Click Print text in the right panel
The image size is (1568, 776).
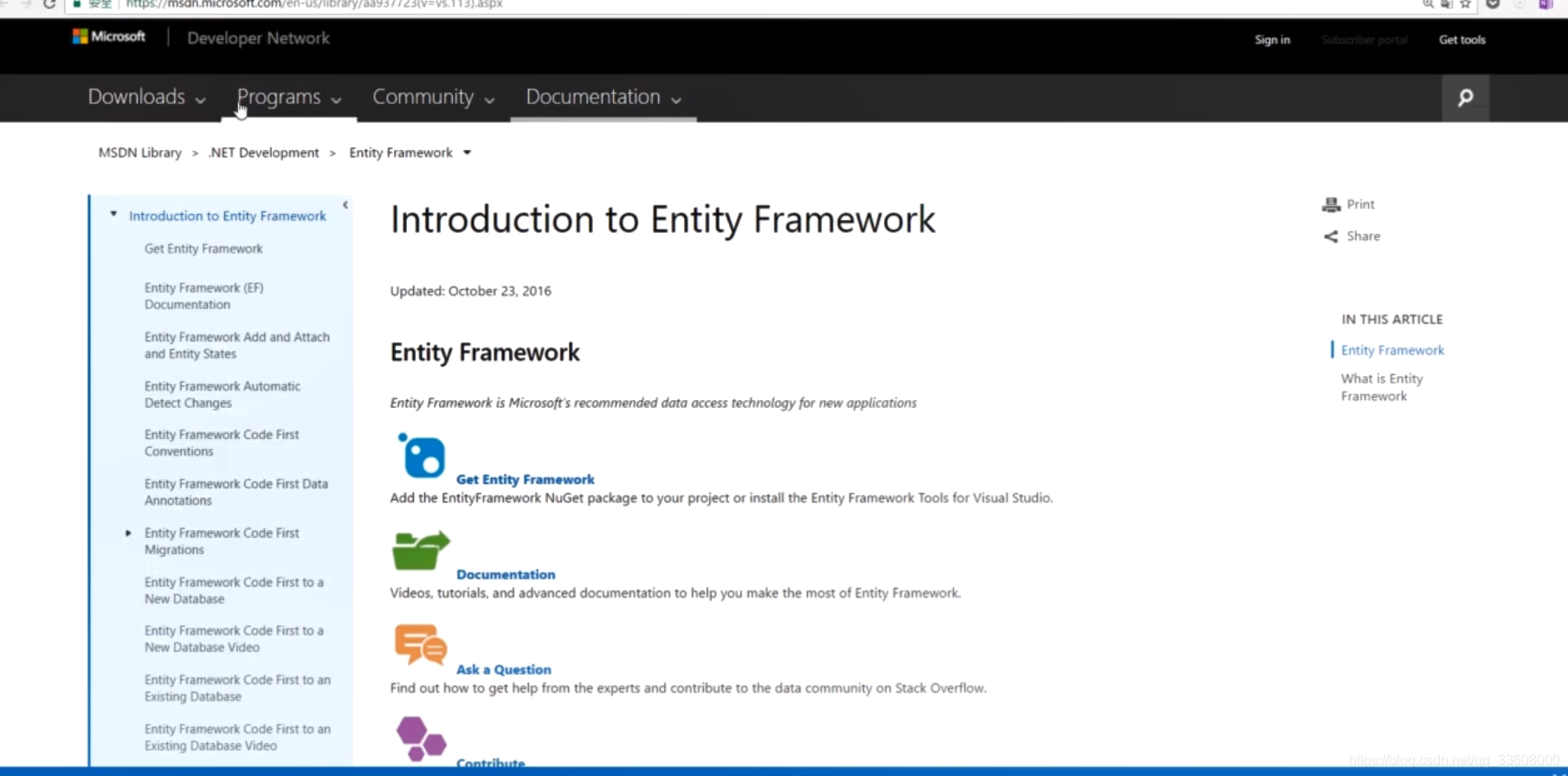point(1360,204)
